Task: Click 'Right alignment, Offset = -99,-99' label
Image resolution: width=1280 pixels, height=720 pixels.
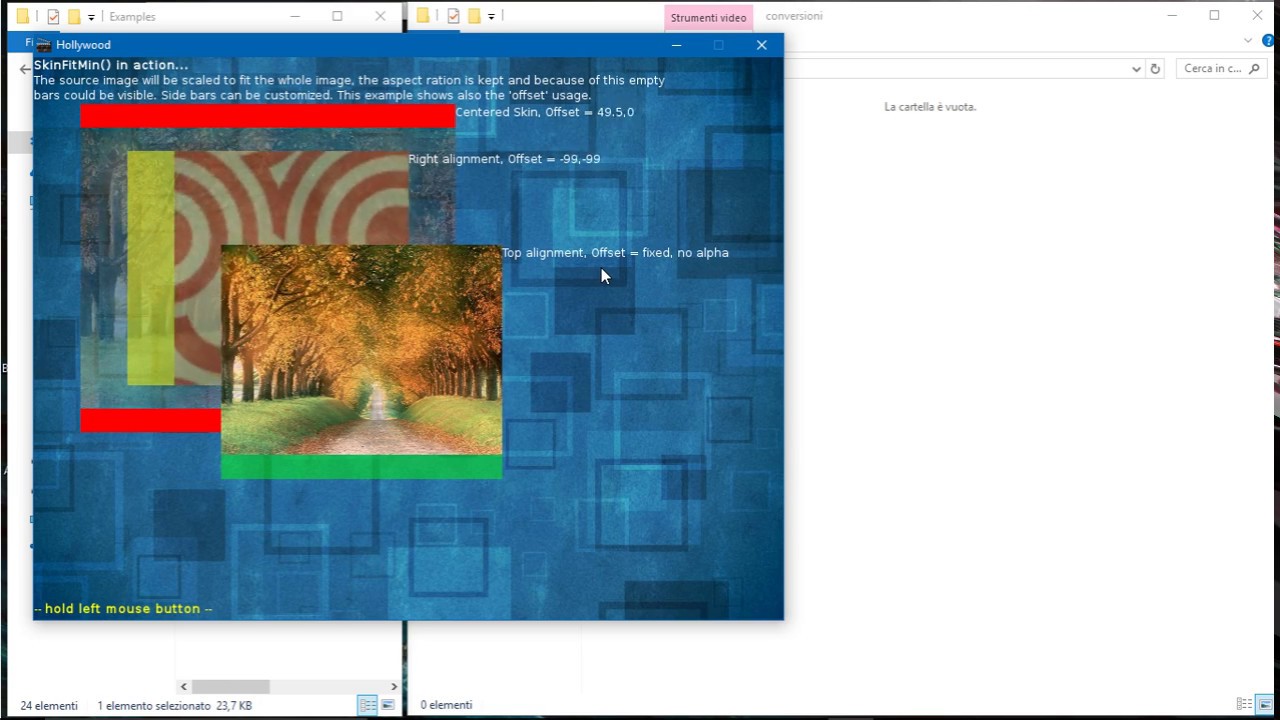Action: click(x=504, y=159)
